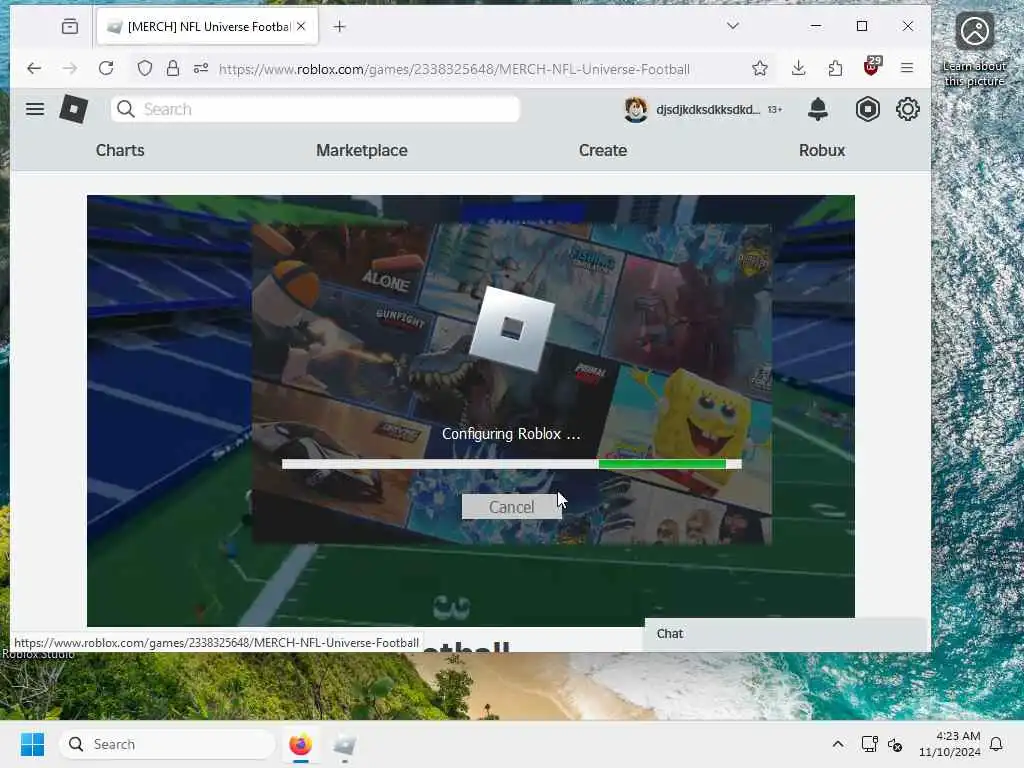
Task: Reload the current page
Action: 106,68
